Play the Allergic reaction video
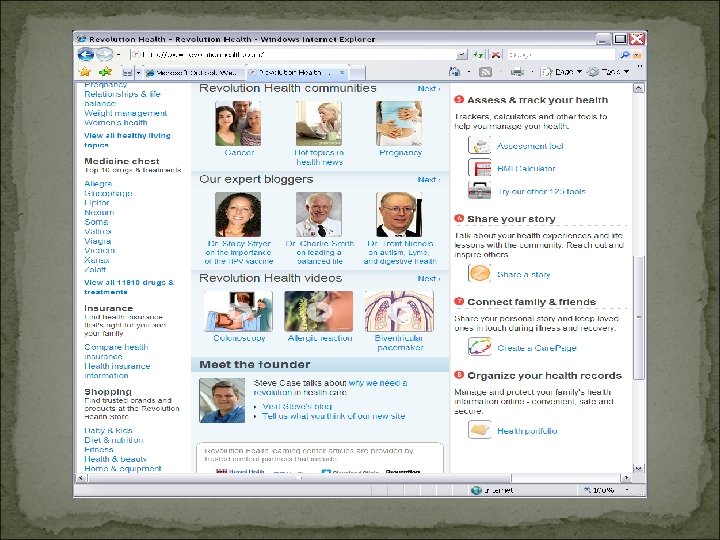Viewport: 720px width, 540px height. click(319, 311)
